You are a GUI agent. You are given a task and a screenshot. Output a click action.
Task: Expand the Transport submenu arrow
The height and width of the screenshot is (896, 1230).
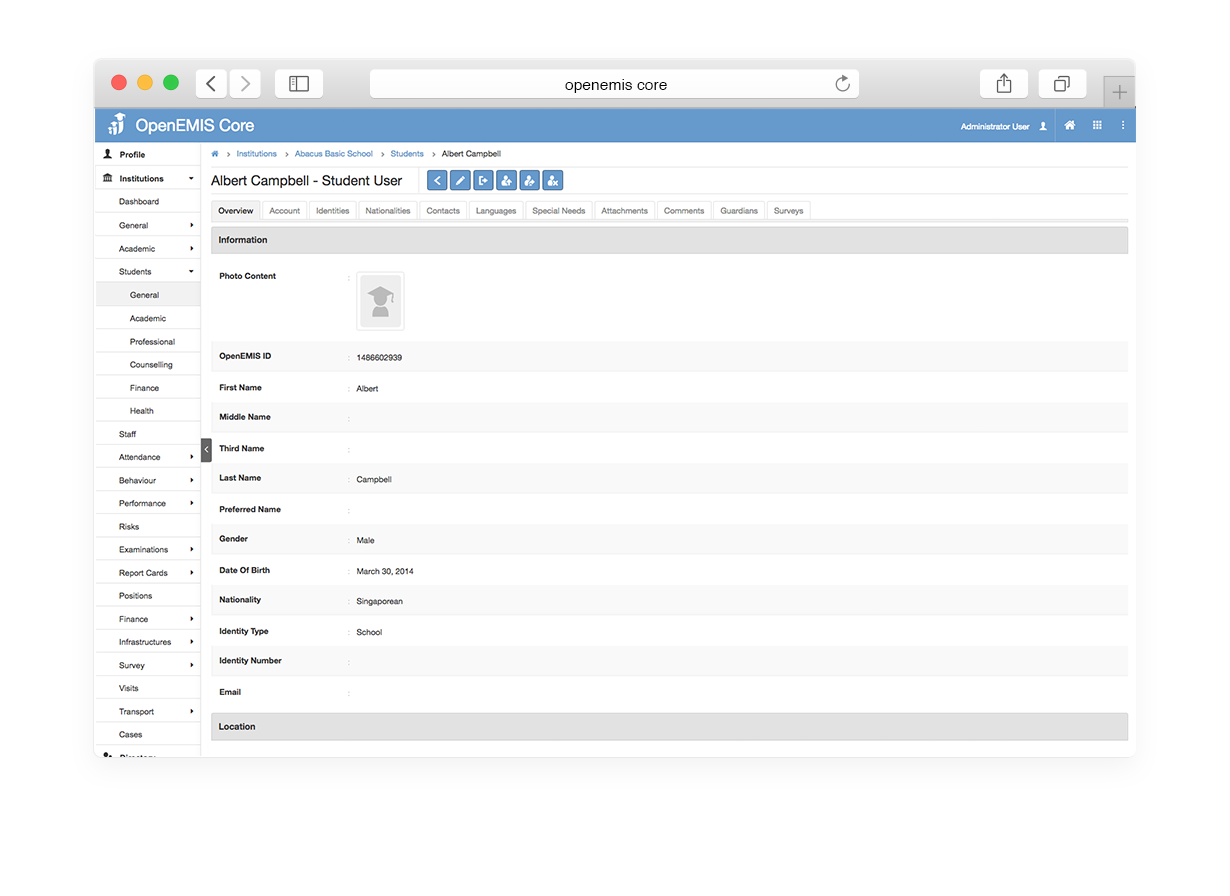tap(191, 711)
